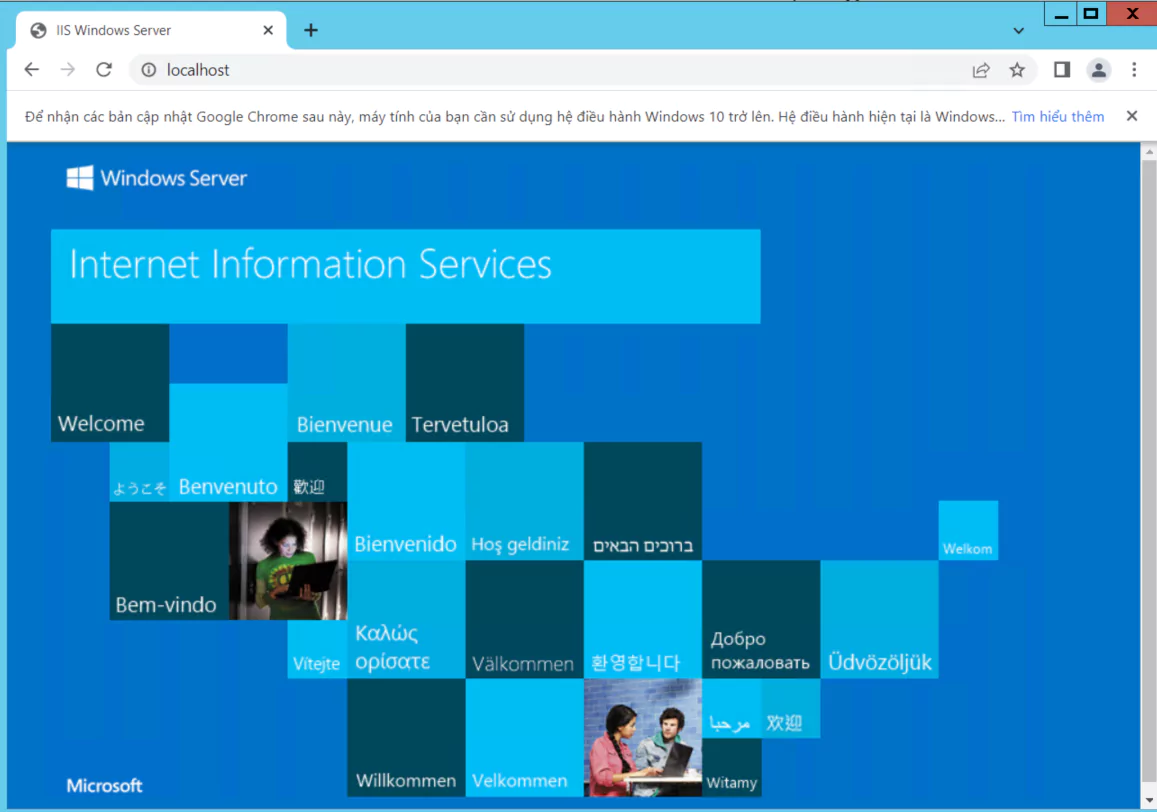Click the Japanese ようこそ tile

pos(139,472)
